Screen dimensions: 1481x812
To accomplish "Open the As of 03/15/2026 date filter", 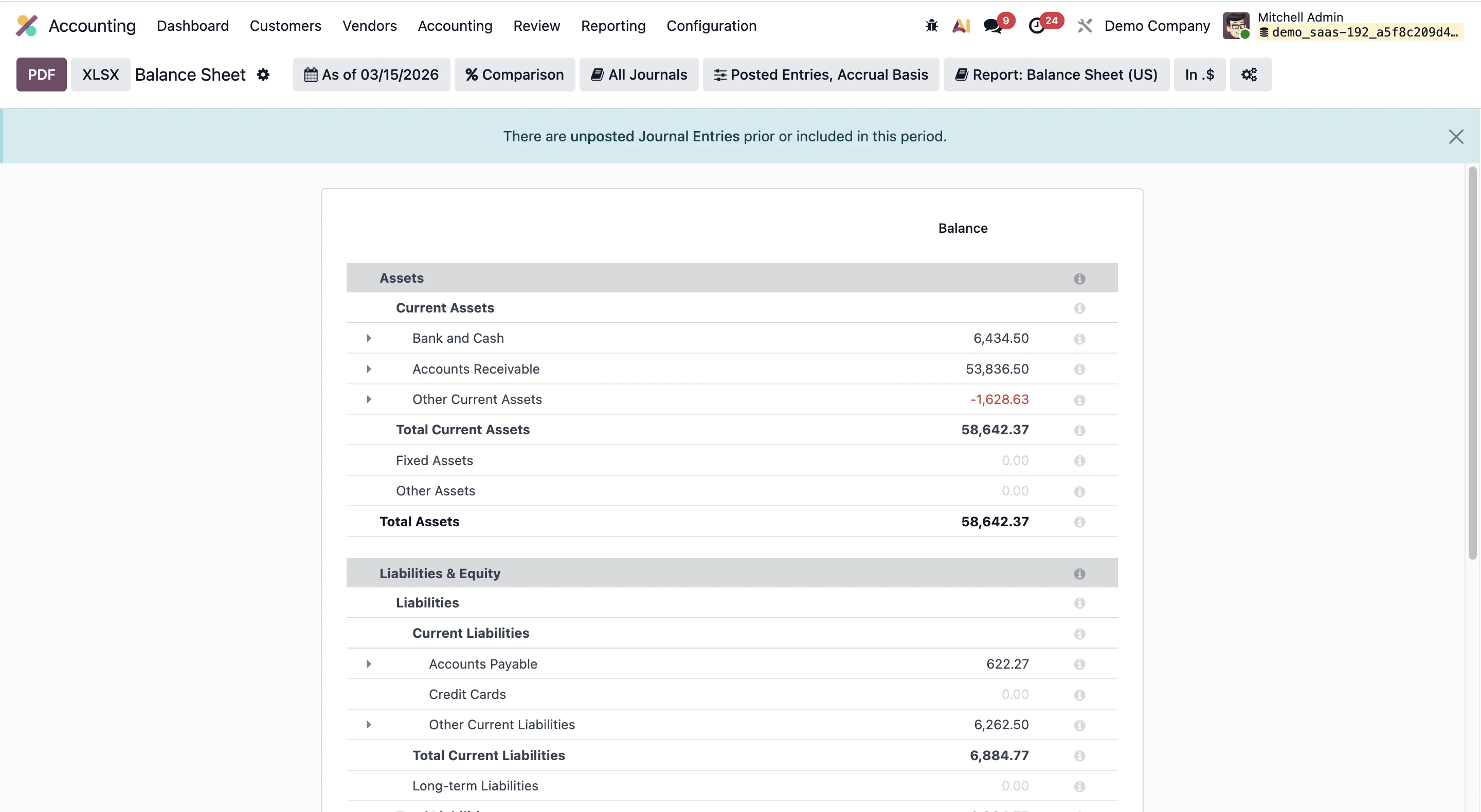I will (371, 75).
